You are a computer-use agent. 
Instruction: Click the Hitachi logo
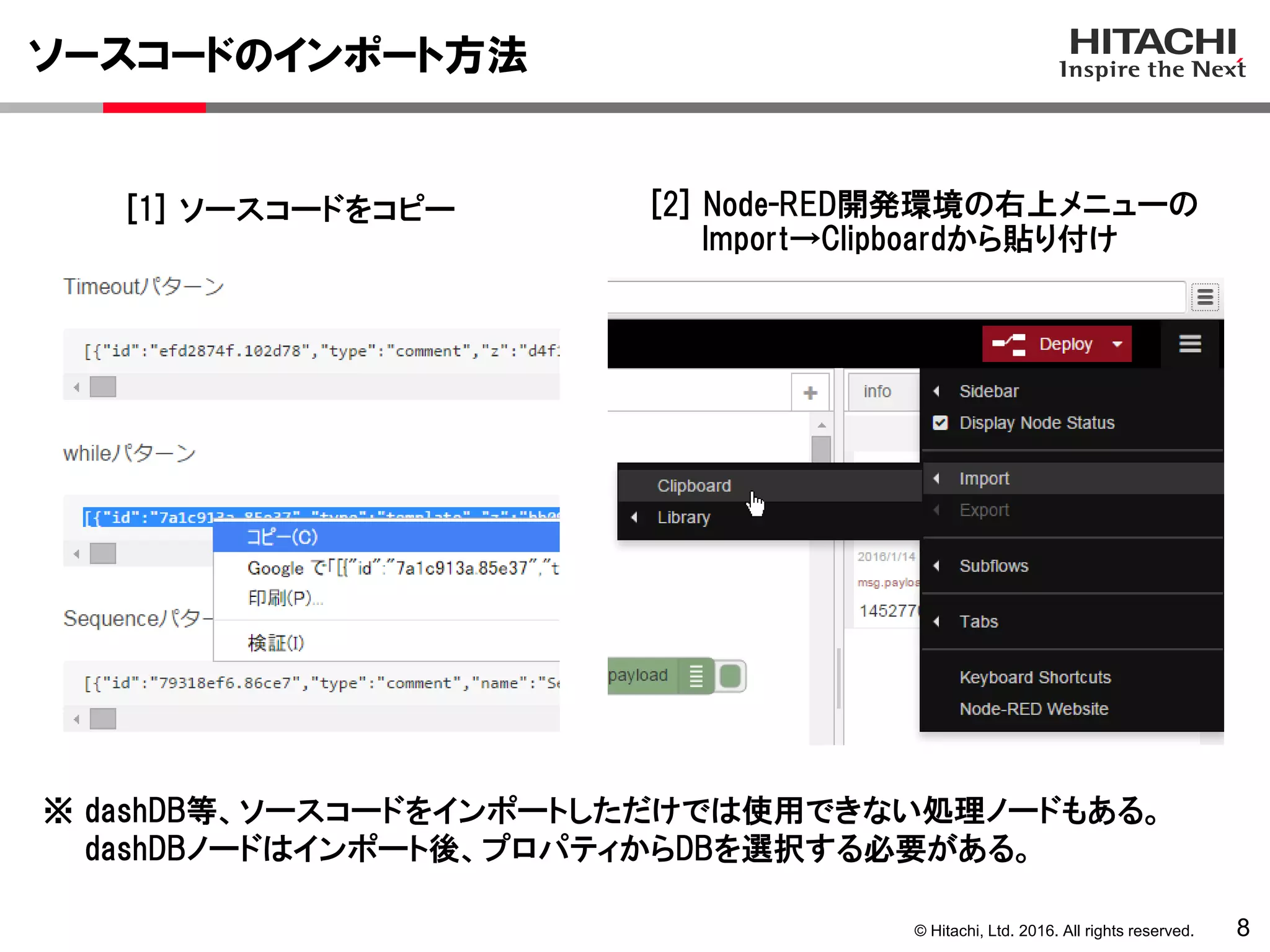point(1152,53)
